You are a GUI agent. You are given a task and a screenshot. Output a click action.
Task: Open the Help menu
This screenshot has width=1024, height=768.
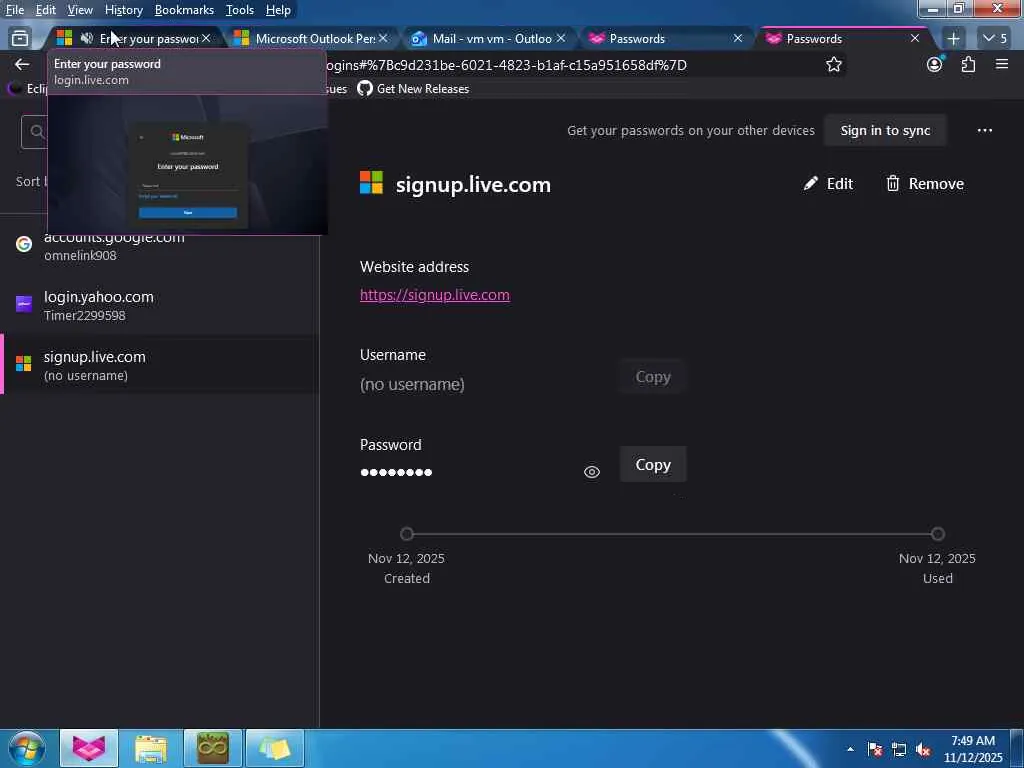pyautogui.click(x=278, y=10)
